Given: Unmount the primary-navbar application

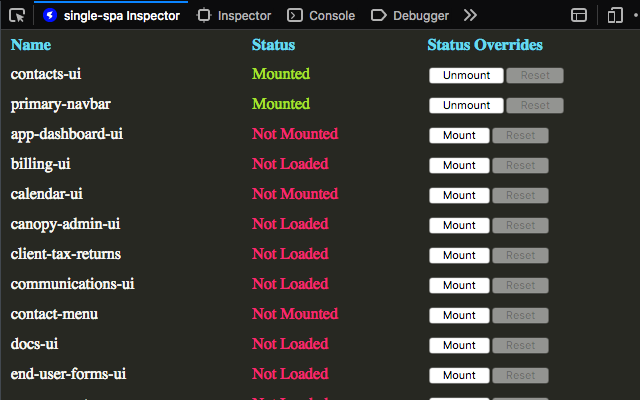Looking at the screenshot, I should 466,105.
